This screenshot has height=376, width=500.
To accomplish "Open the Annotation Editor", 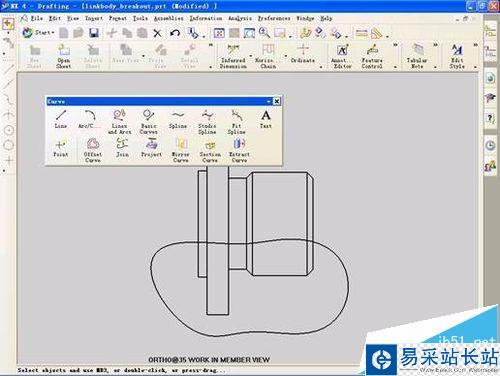I will [342, 56].
